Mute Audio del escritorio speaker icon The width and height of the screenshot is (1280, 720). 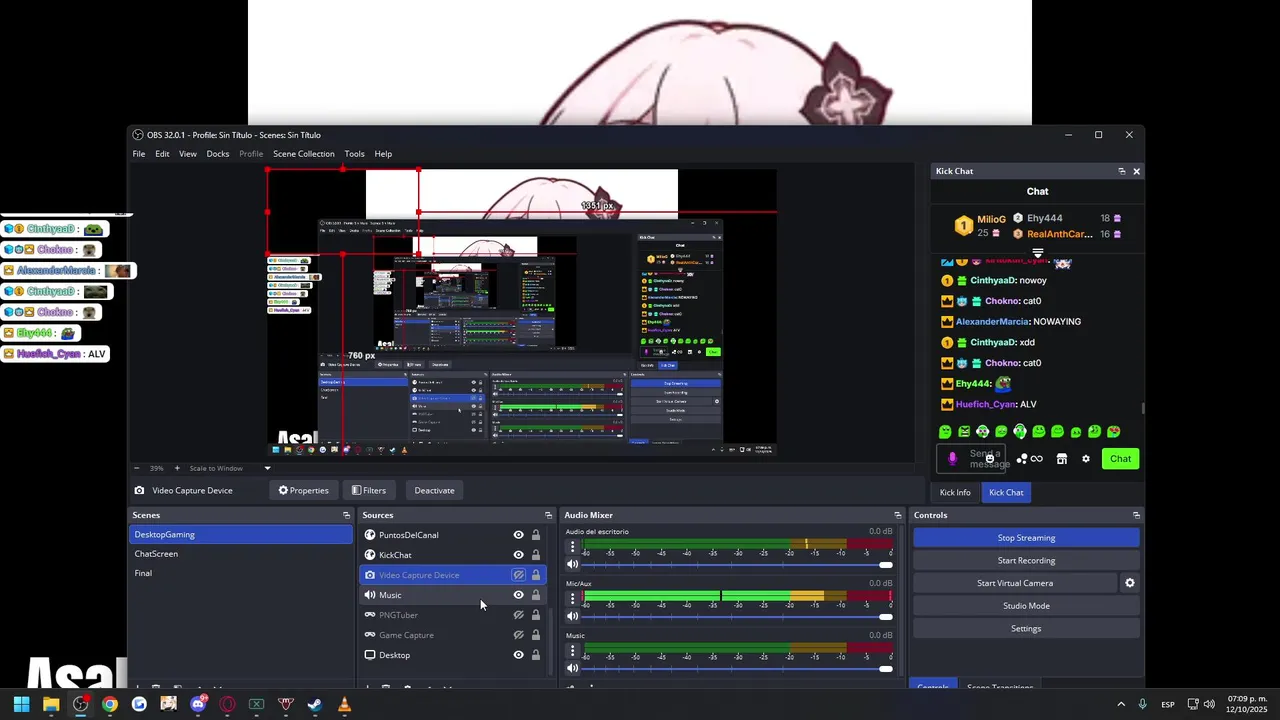click(572, 564)
